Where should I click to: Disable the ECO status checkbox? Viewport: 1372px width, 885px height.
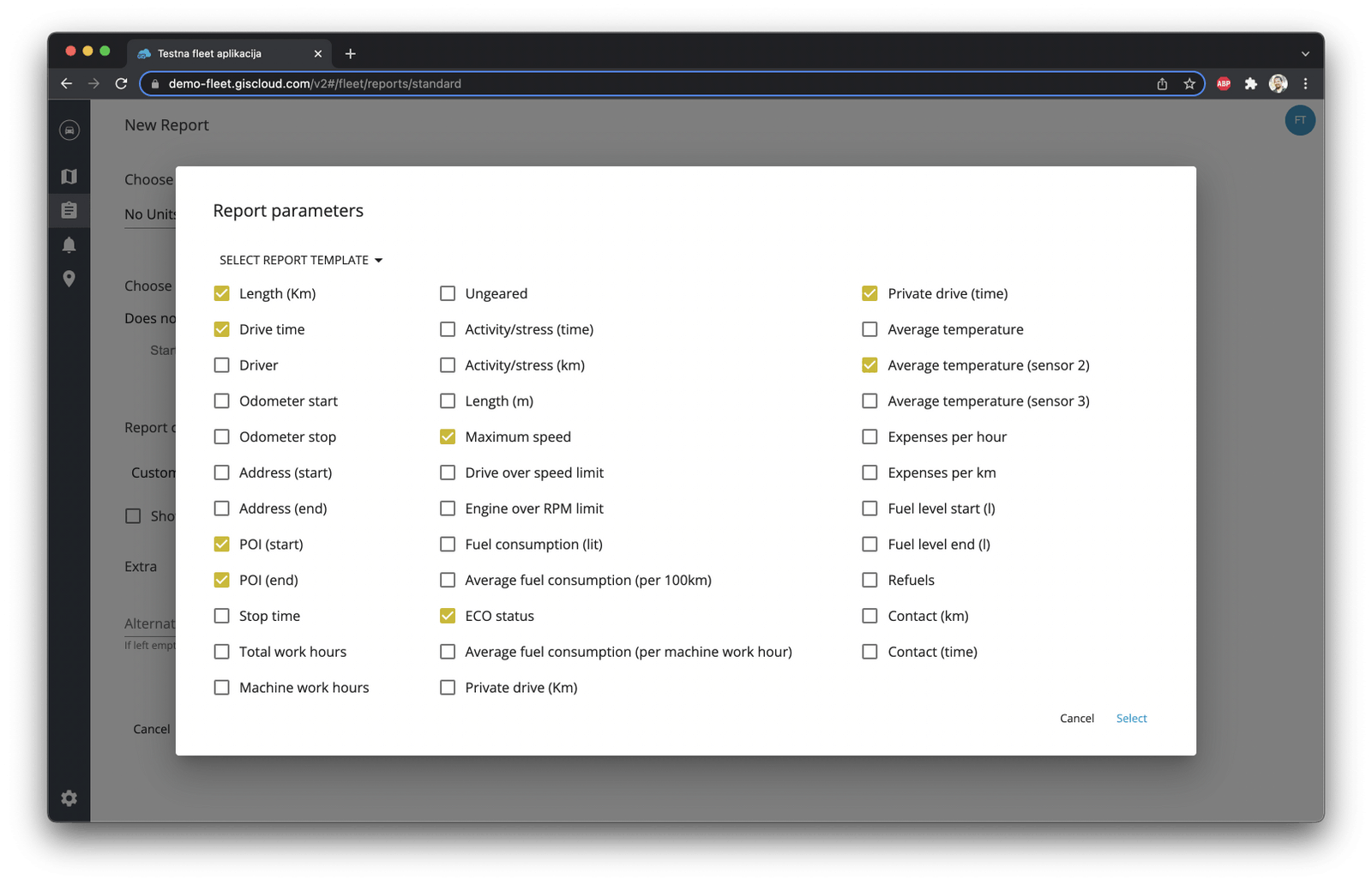pos(447,616)
